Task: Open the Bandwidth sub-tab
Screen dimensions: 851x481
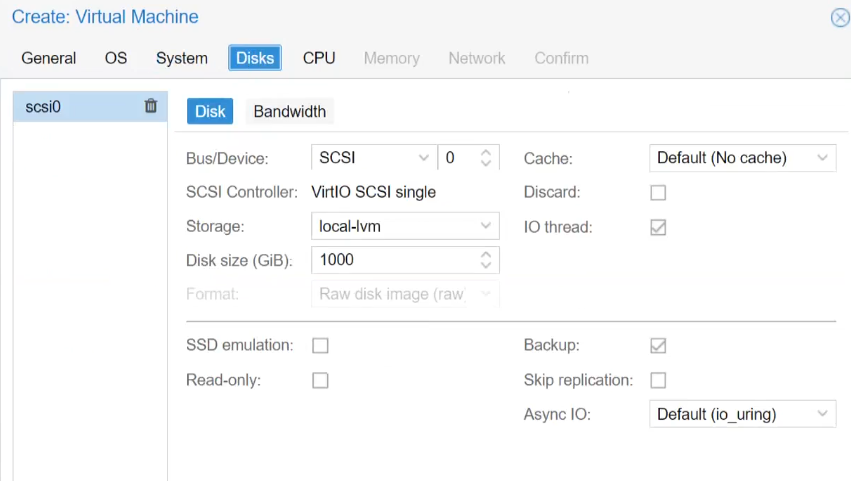Action: [289, 112]
